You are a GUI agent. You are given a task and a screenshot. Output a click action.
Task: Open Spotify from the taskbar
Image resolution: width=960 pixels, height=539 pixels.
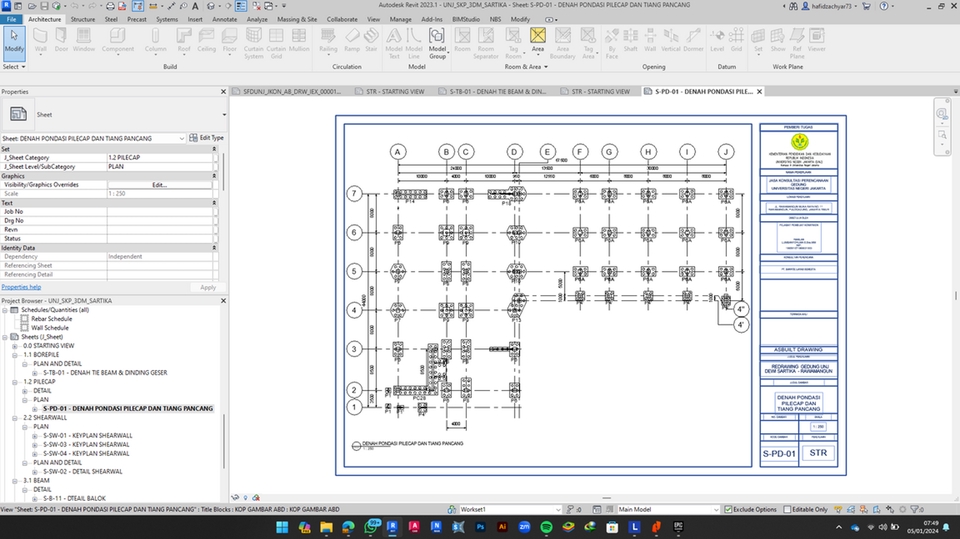(546, 525)
